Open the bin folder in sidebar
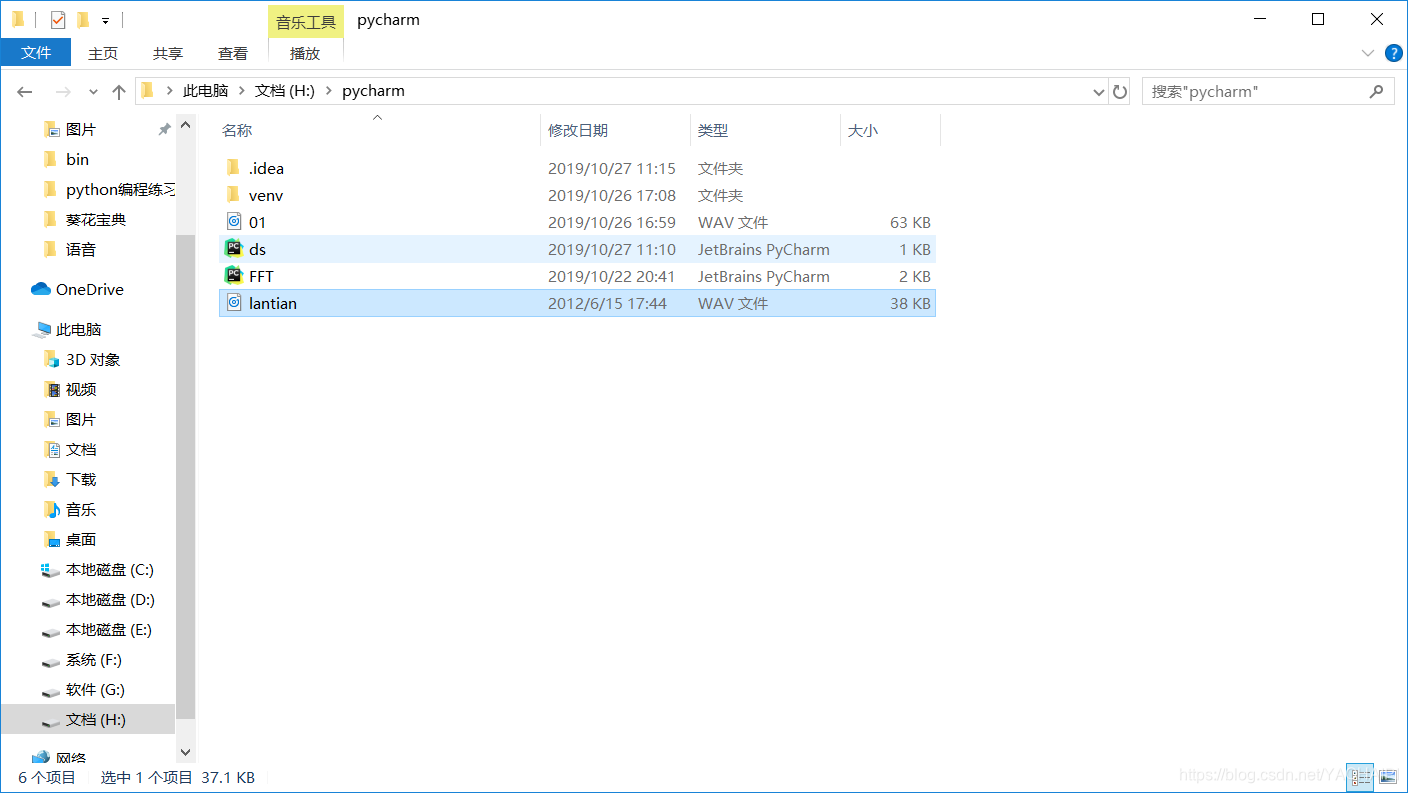Screen dimensions: 1408x793 (77, 159)
